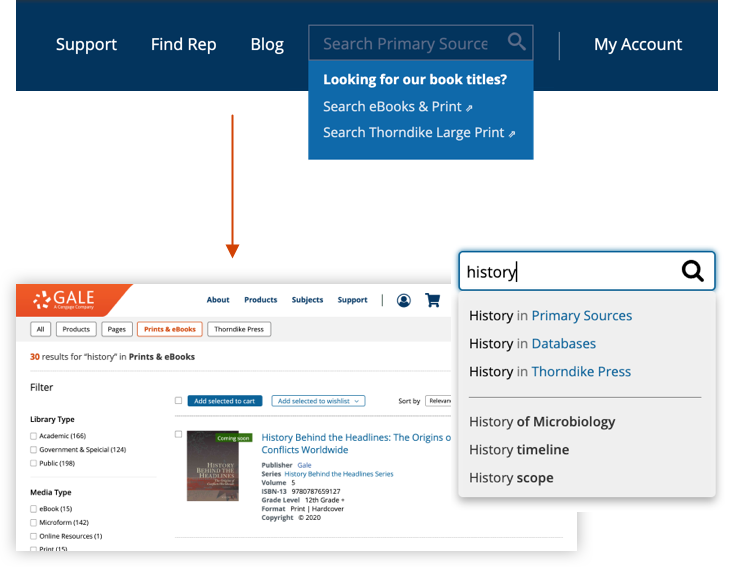Click the search magnifier beside 'history' query
This screenshot has height=567, width=732.
point(692,271)
